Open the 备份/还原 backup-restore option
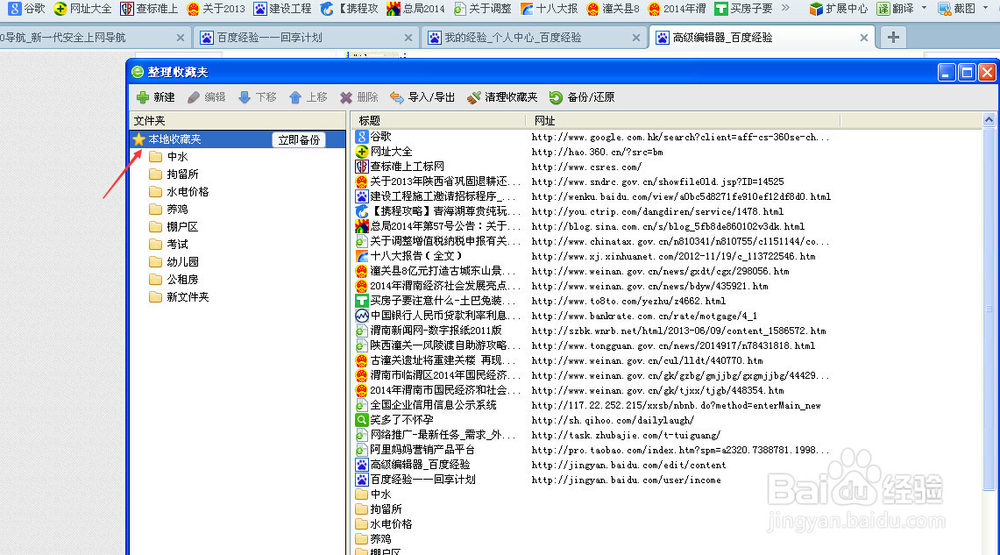This screenshot has width=1000, height=555. pos(582,97)
